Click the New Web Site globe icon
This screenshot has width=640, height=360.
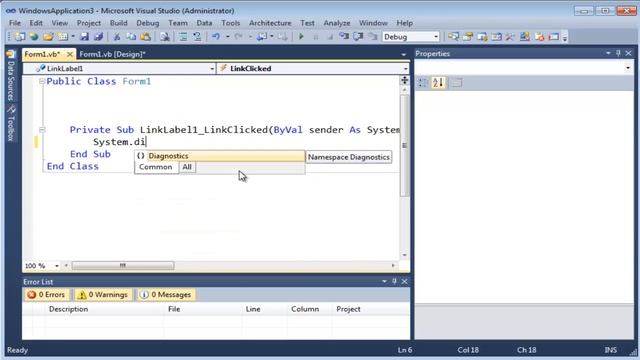[x=34, y=37]
